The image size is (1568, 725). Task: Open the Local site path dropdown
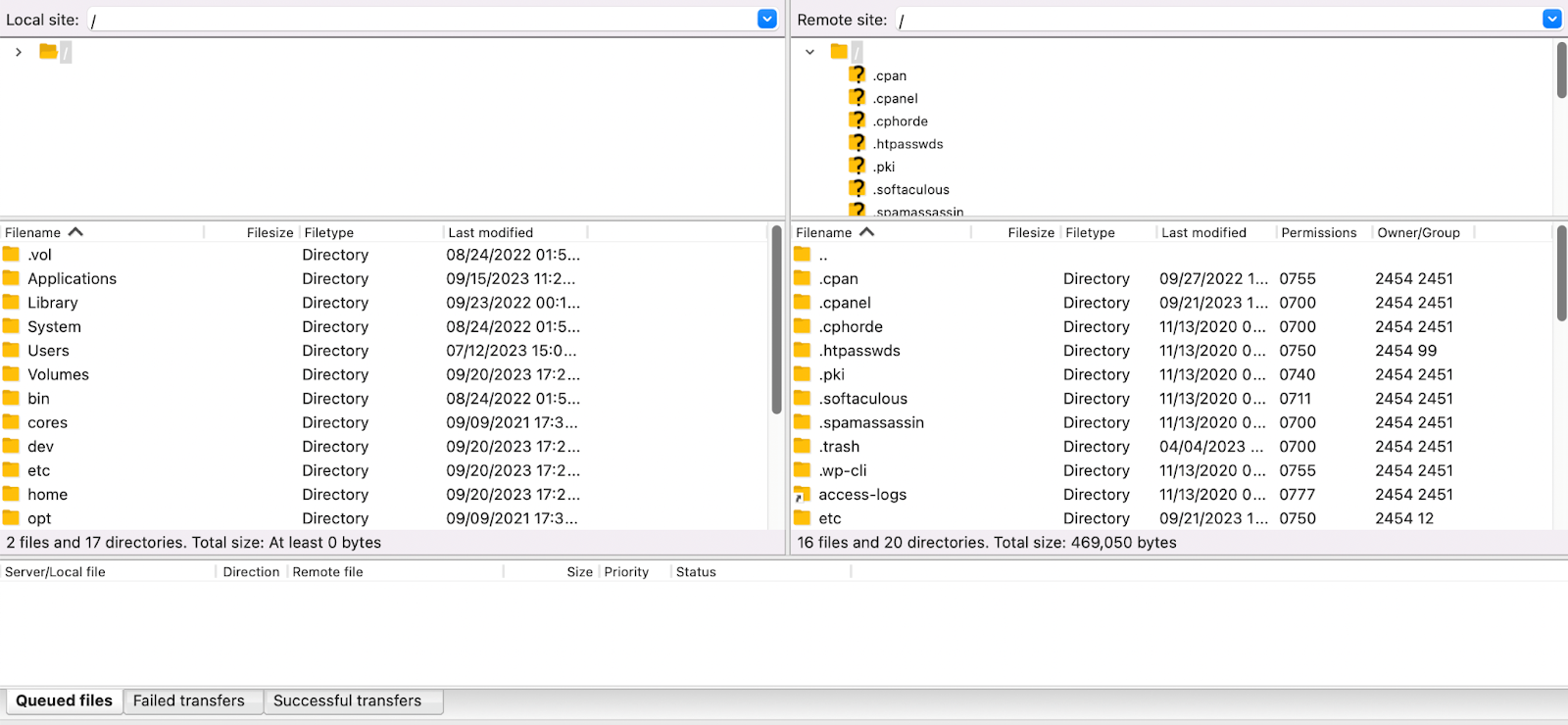click(767, 19)
